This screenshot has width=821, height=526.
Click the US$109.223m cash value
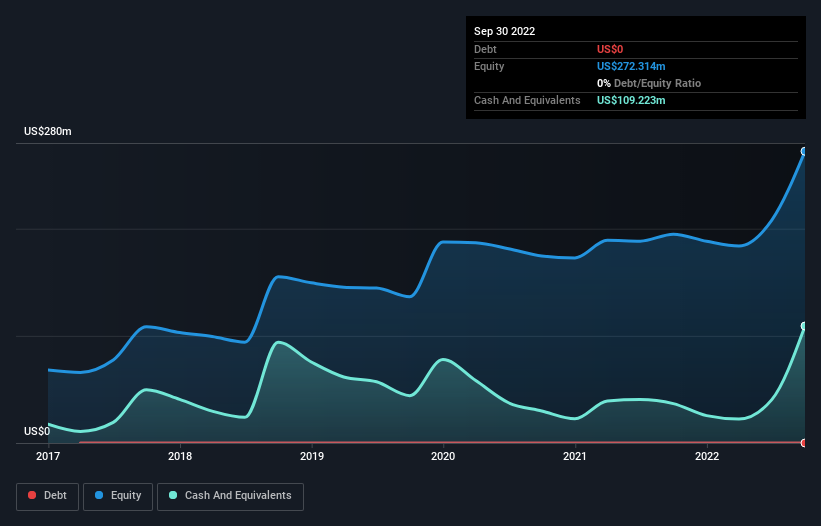631,100
